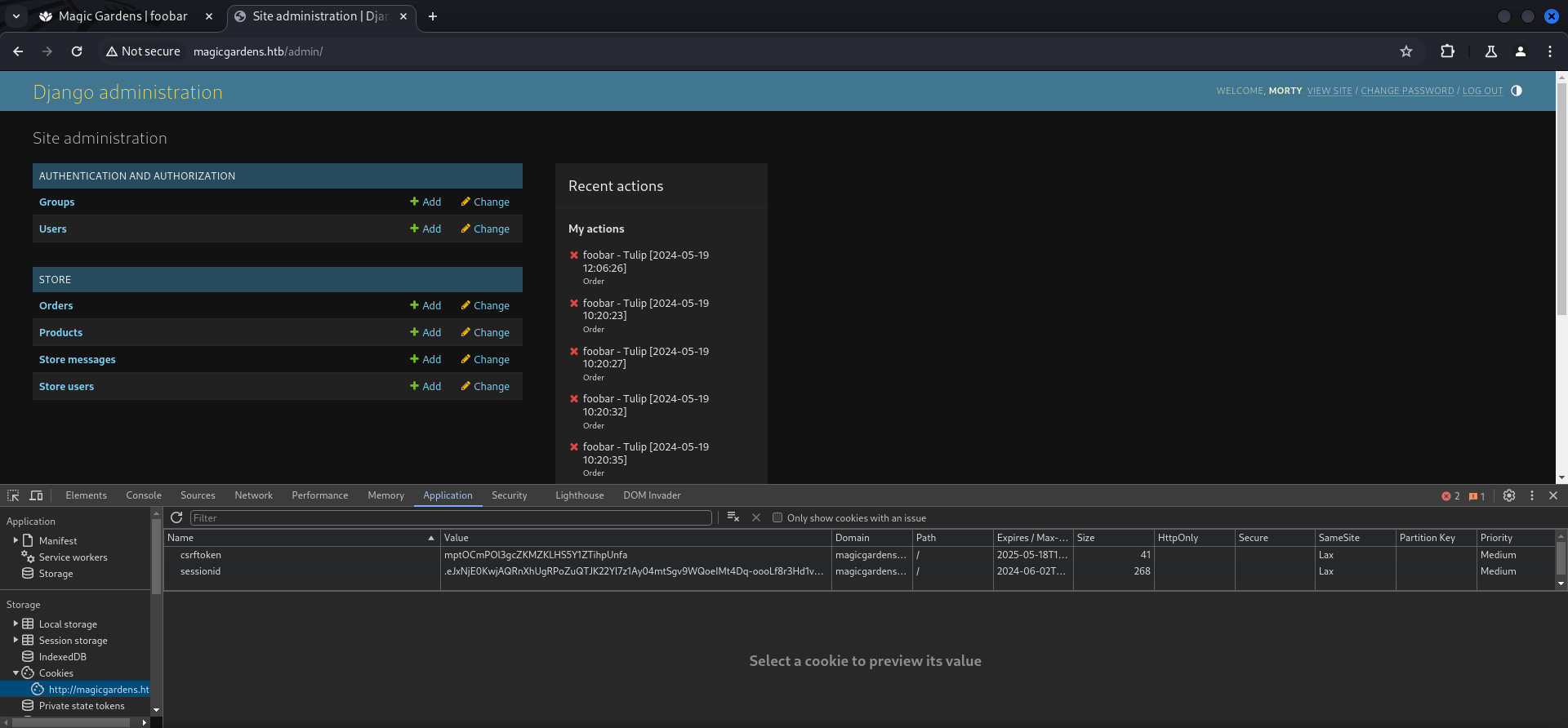Screen dimensions: 1568x728
Task: Bookmark this page with star icon
Action: [x=1406, y=51]
